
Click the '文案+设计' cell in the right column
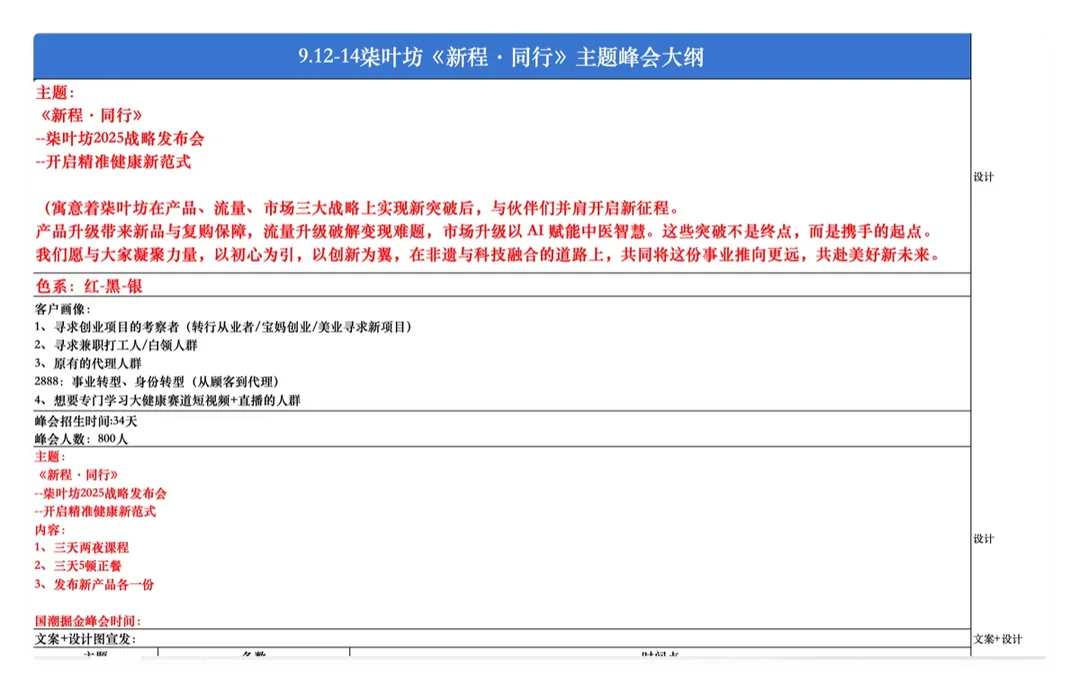pos(997,639)
